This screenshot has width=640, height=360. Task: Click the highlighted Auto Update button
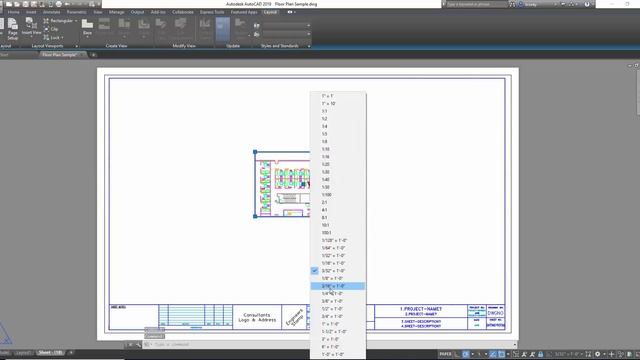[223, 29]
